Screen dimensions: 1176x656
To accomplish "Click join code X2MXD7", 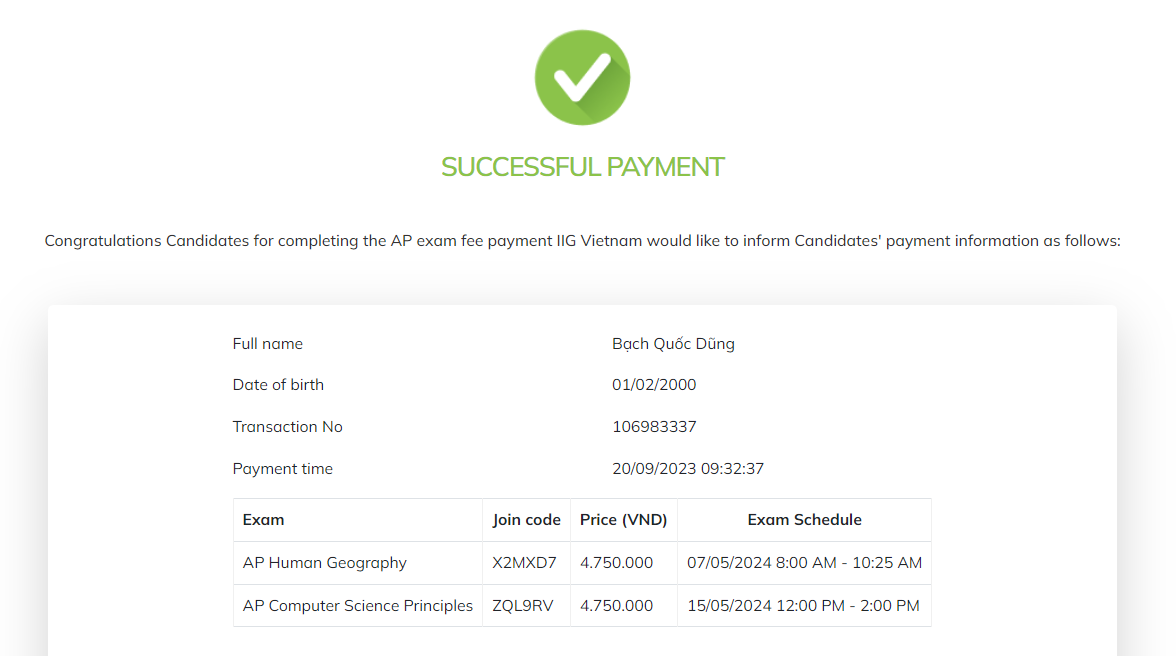I will [525, 563].
